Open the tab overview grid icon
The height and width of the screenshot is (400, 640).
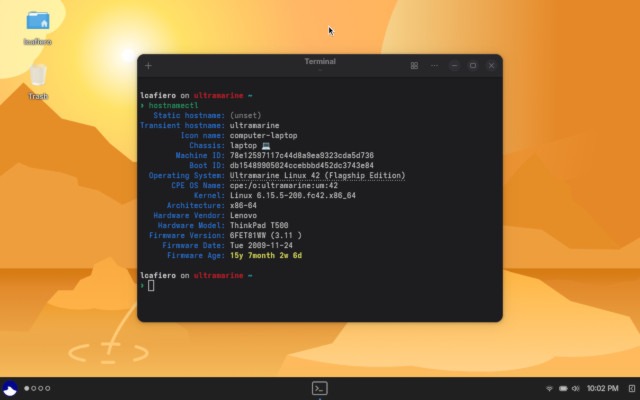click(x=414, y=66)
